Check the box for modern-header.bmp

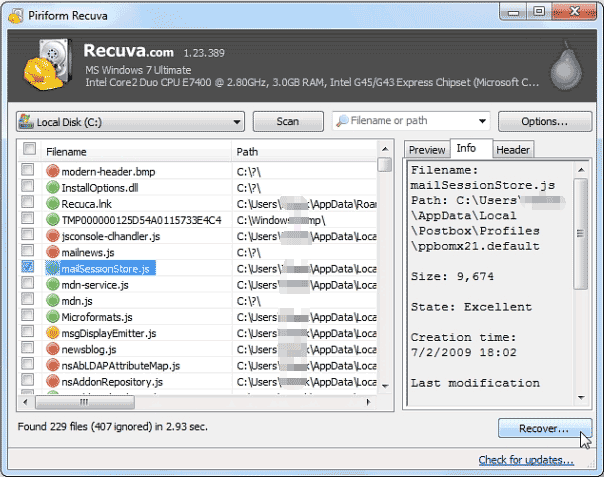(x=27, y=170)
